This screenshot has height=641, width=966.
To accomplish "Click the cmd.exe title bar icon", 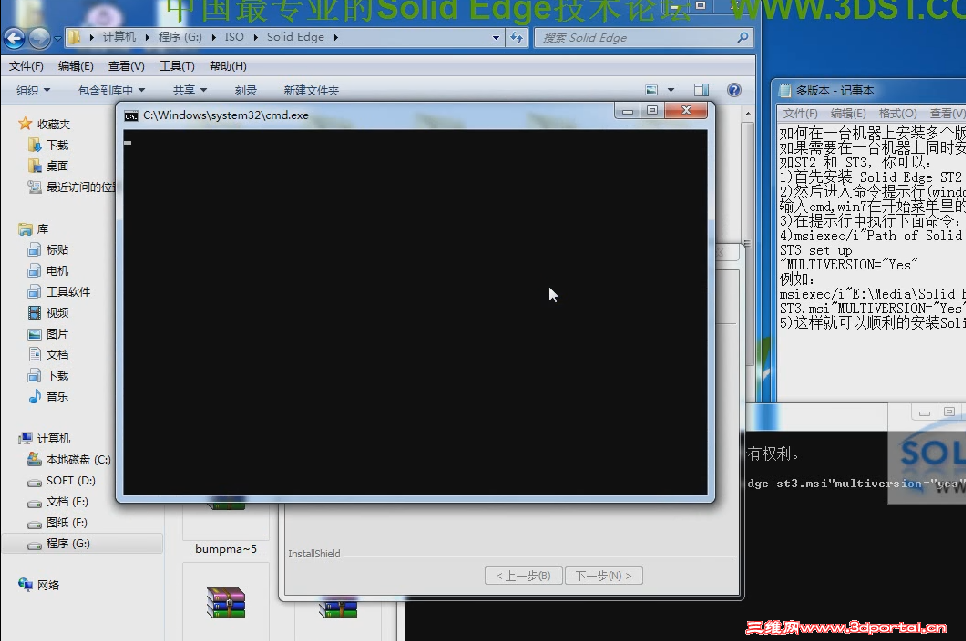I will [x=131, y=116].
